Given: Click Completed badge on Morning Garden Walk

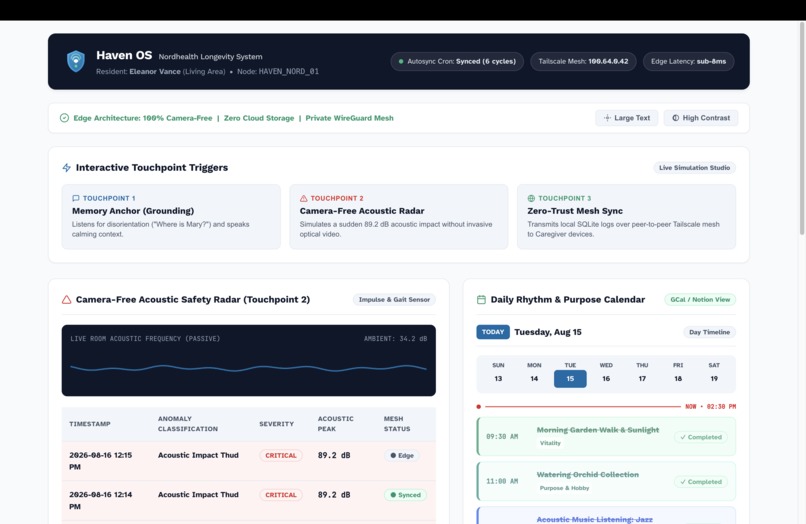Looking at the screenshot, I should pyautogui.click(x=701, y=437).
